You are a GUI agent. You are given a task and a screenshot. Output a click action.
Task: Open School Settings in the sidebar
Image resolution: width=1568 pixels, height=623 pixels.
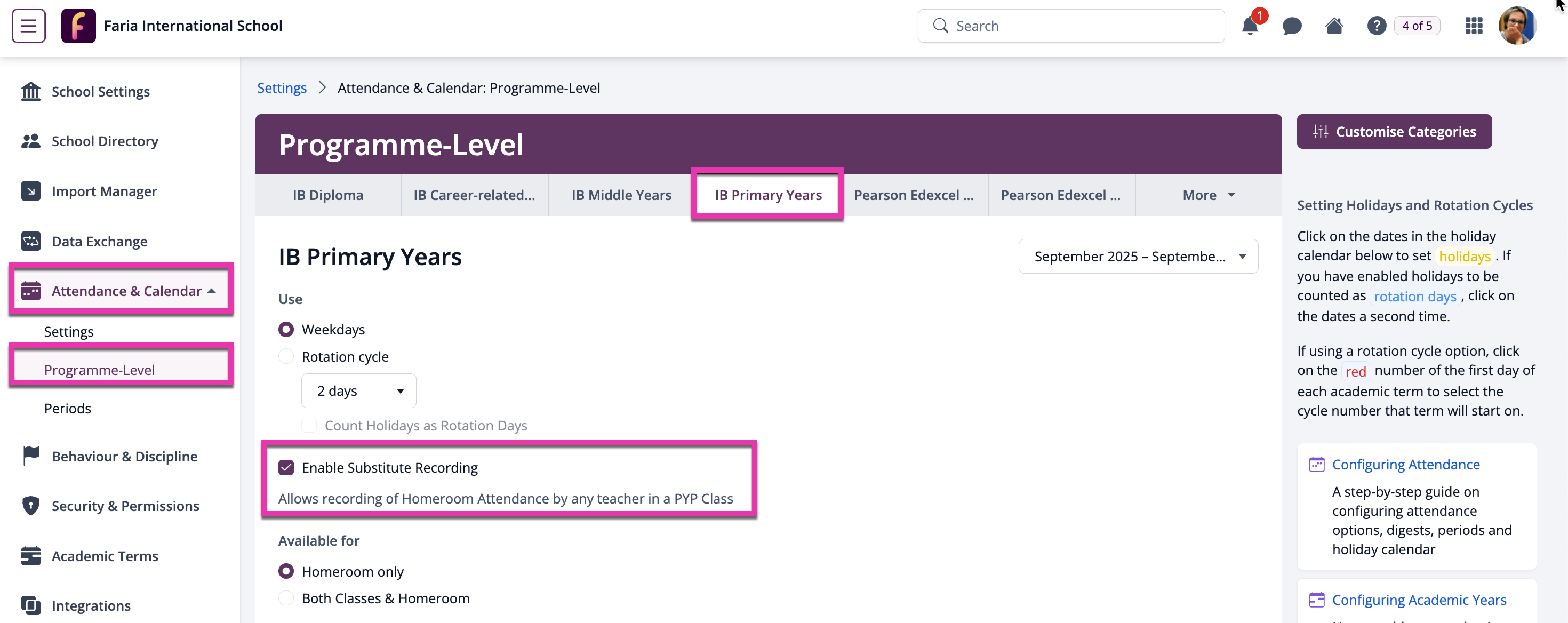[100, 91]
